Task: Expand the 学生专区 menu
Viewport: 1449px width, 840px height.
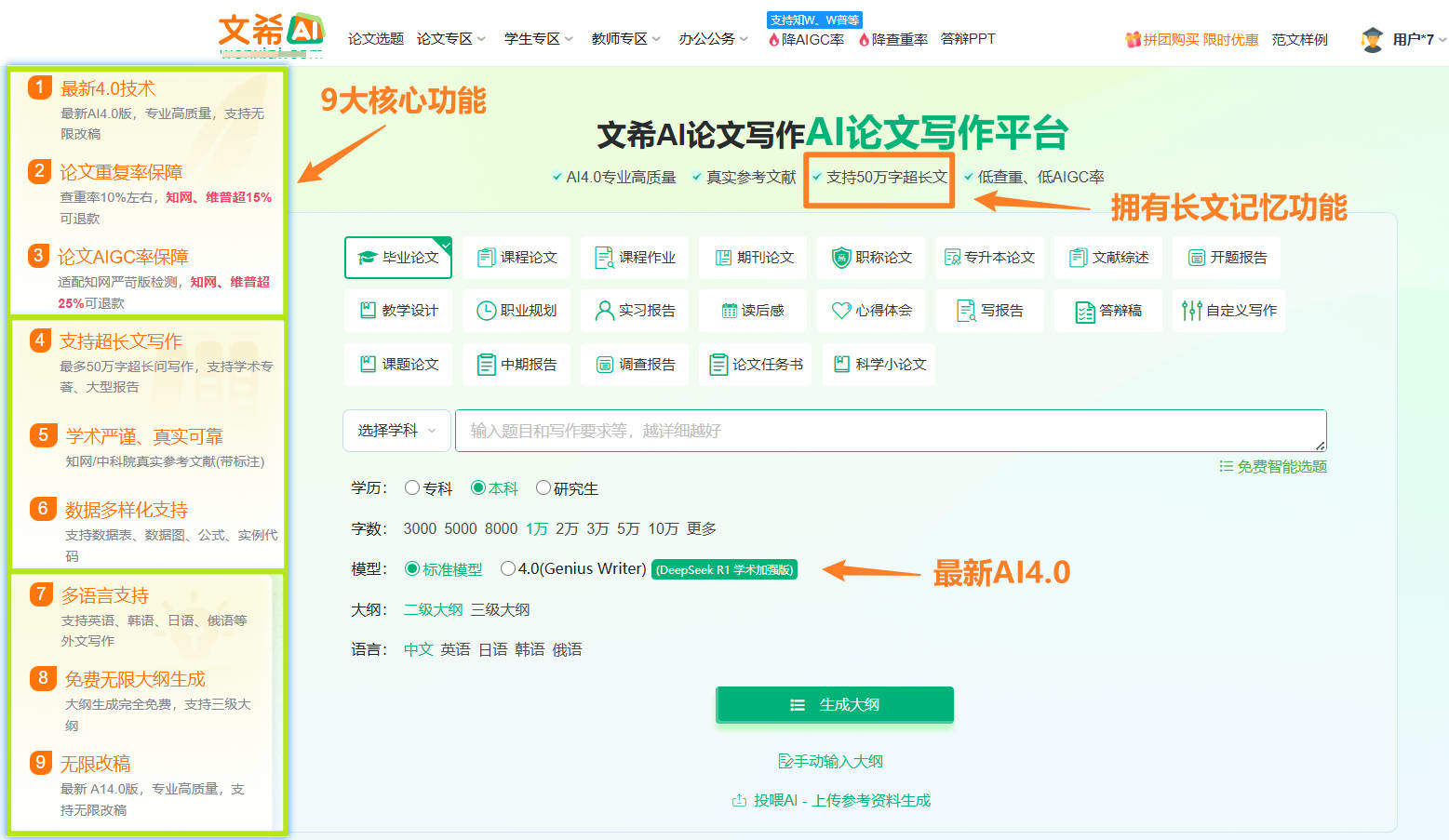Action: pyautogui.click(x=538, y=39)
